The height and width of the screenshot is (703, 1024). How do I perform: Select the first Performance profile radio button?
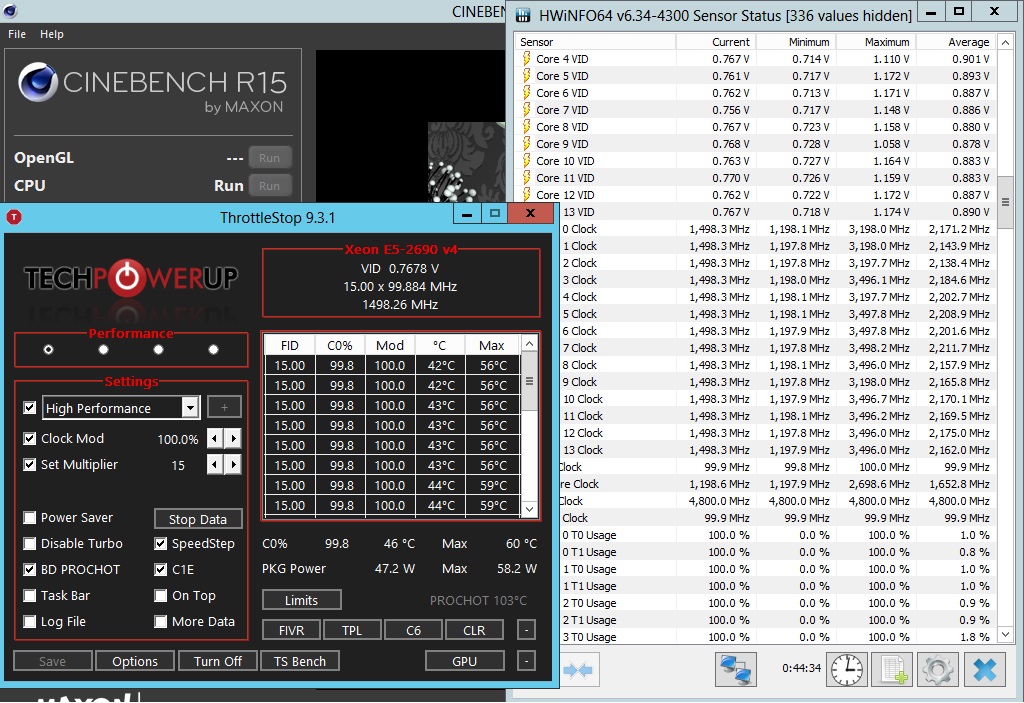pyautogui.click(x=48, y=350)
